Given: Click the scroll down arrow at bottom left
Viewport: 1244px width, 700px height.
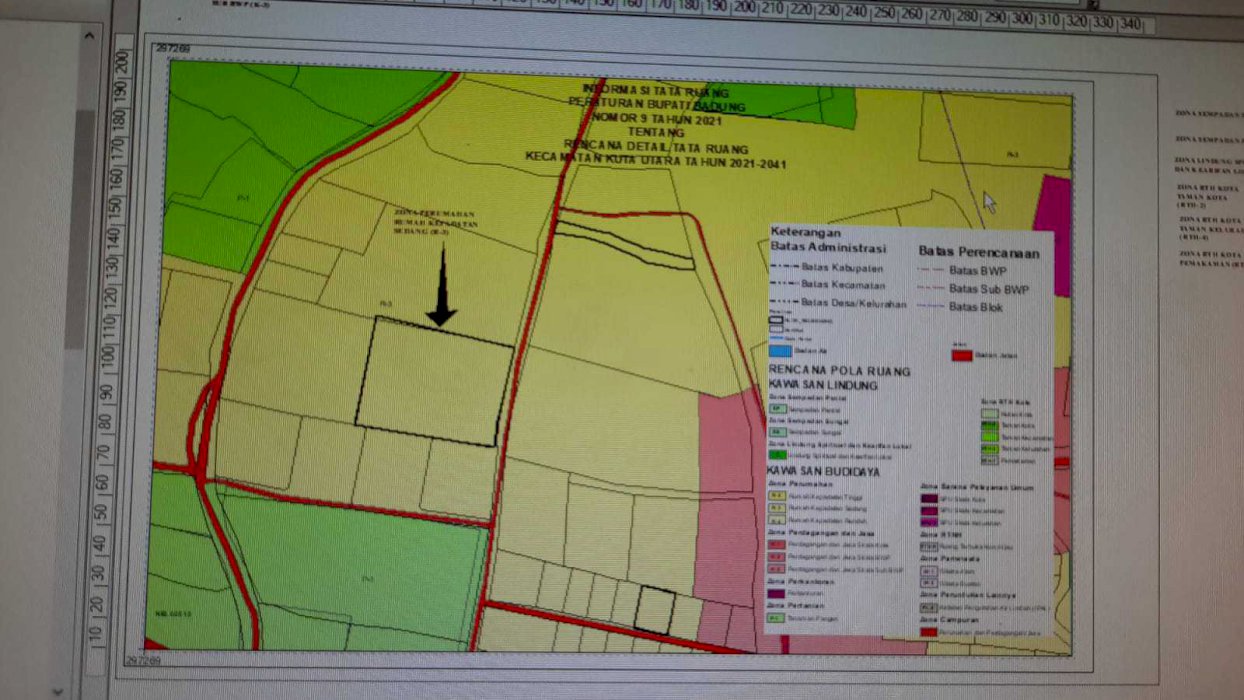Looking at the screenshot, I should [x=57, y=690].
